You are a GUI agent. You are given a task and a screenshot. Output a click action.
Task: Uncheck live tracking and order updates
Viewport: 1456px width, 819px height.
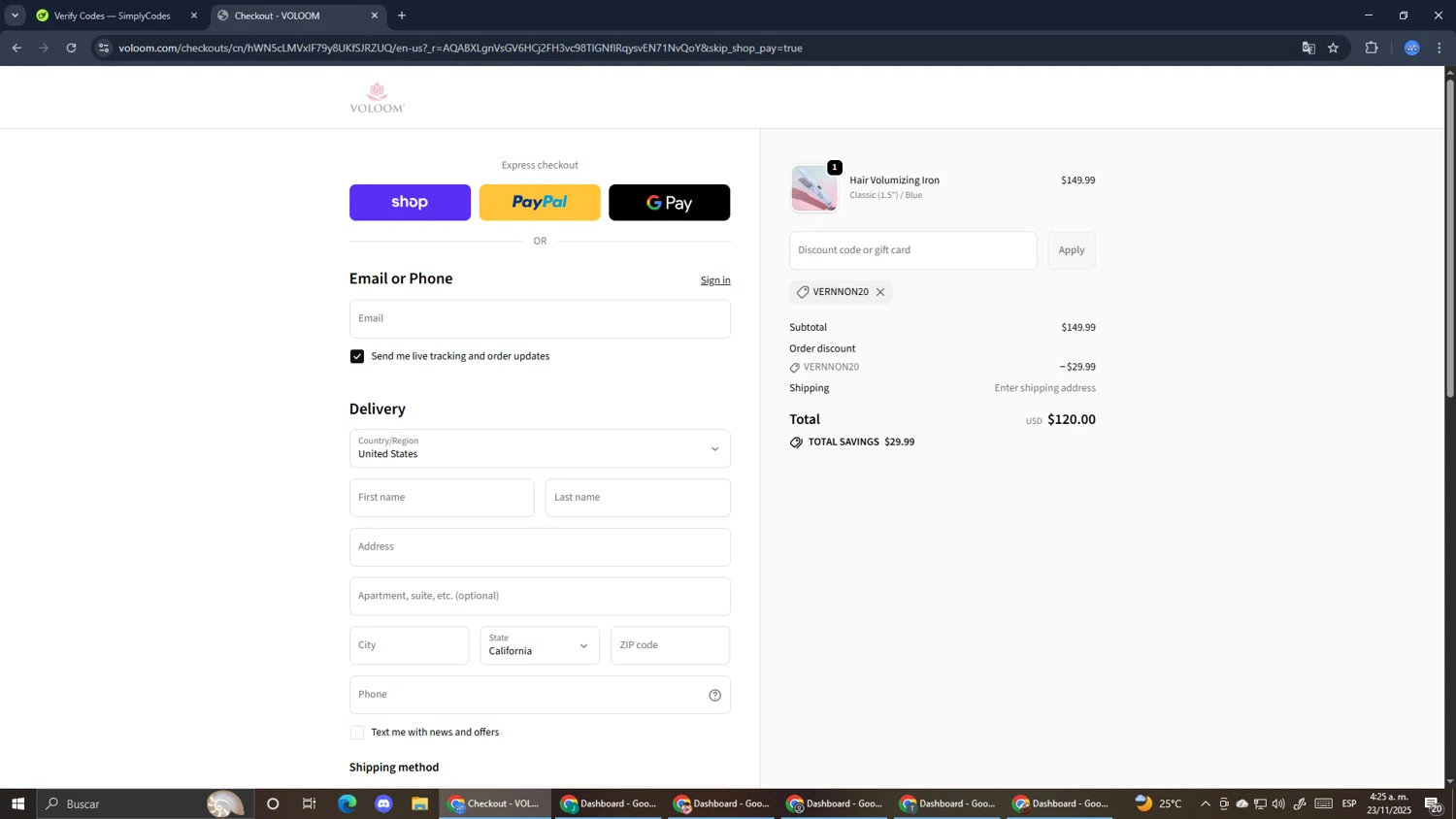(357, 356)
